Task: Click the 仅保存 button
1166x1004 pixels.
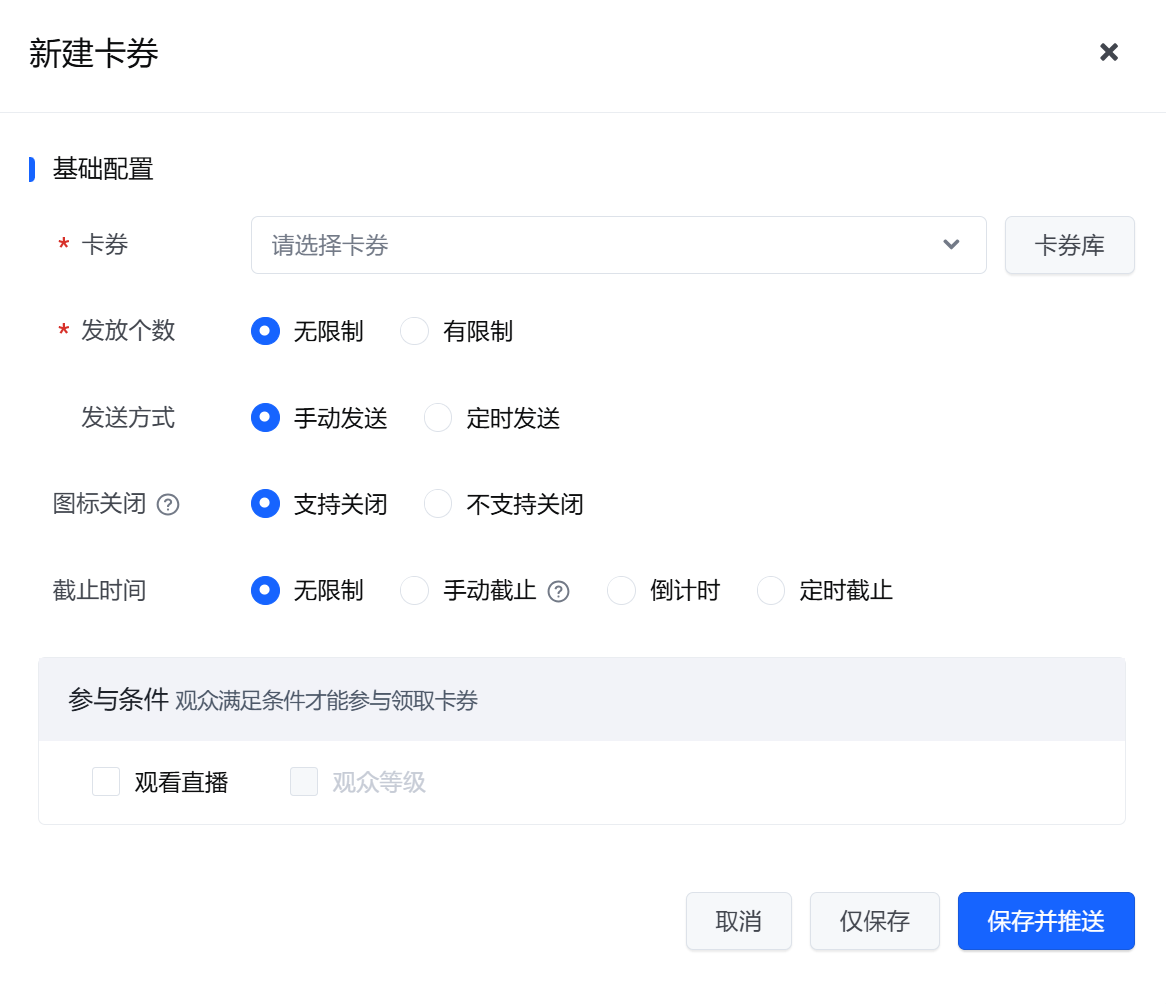Action: click(x=875, y=921)
